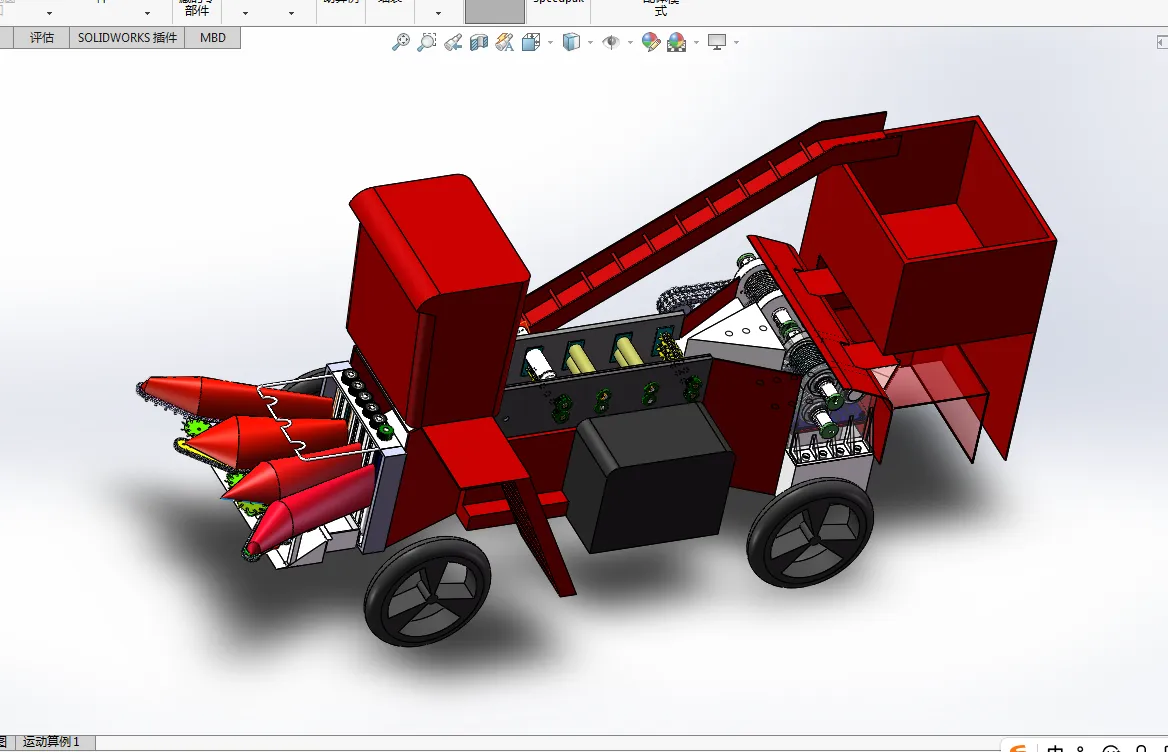Toggle the Hide/Show Items eye icon
The height and width of the screenshot is (752, 1168).
pyautogui.click(x=611, y=42)
